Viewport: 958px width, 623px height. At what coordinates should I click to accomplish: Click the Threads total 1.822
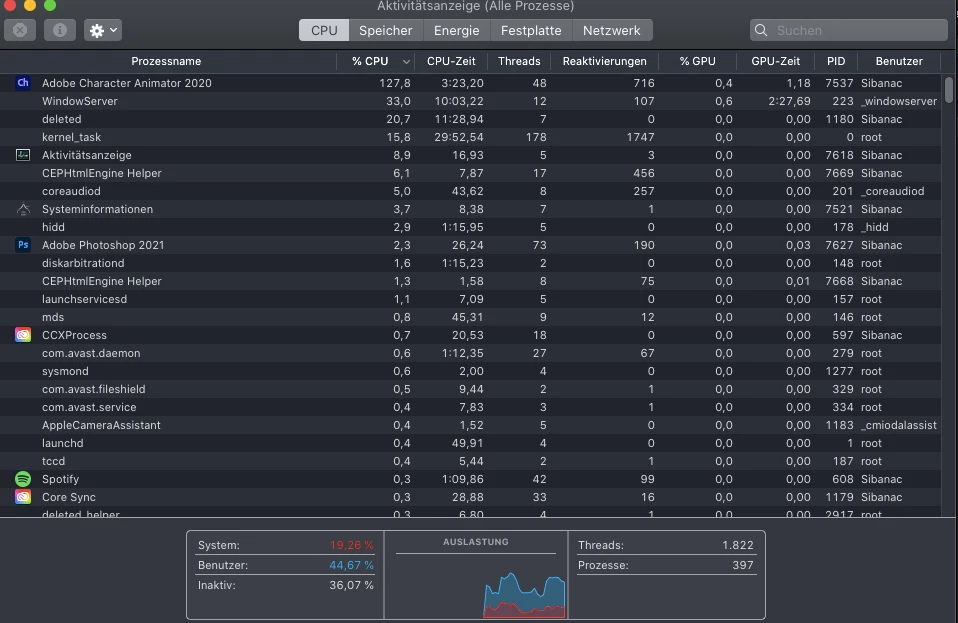click(737, 545)
